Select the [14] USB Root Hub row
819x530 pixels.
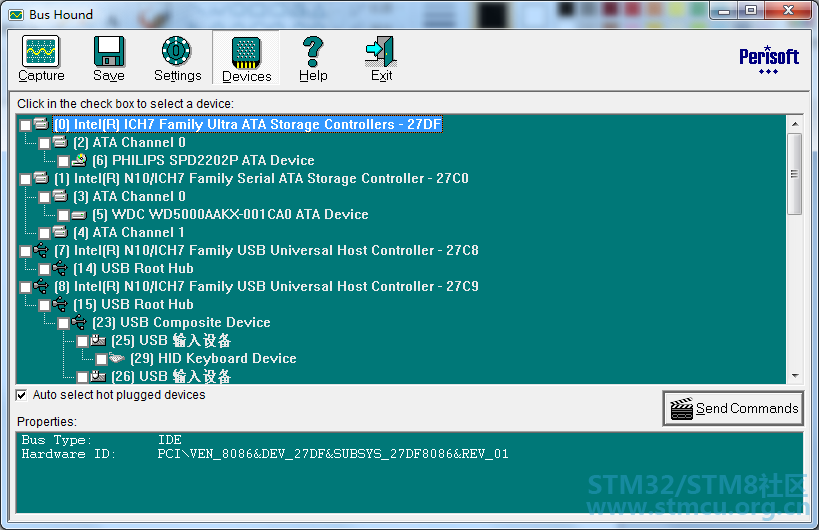point(133,268)
